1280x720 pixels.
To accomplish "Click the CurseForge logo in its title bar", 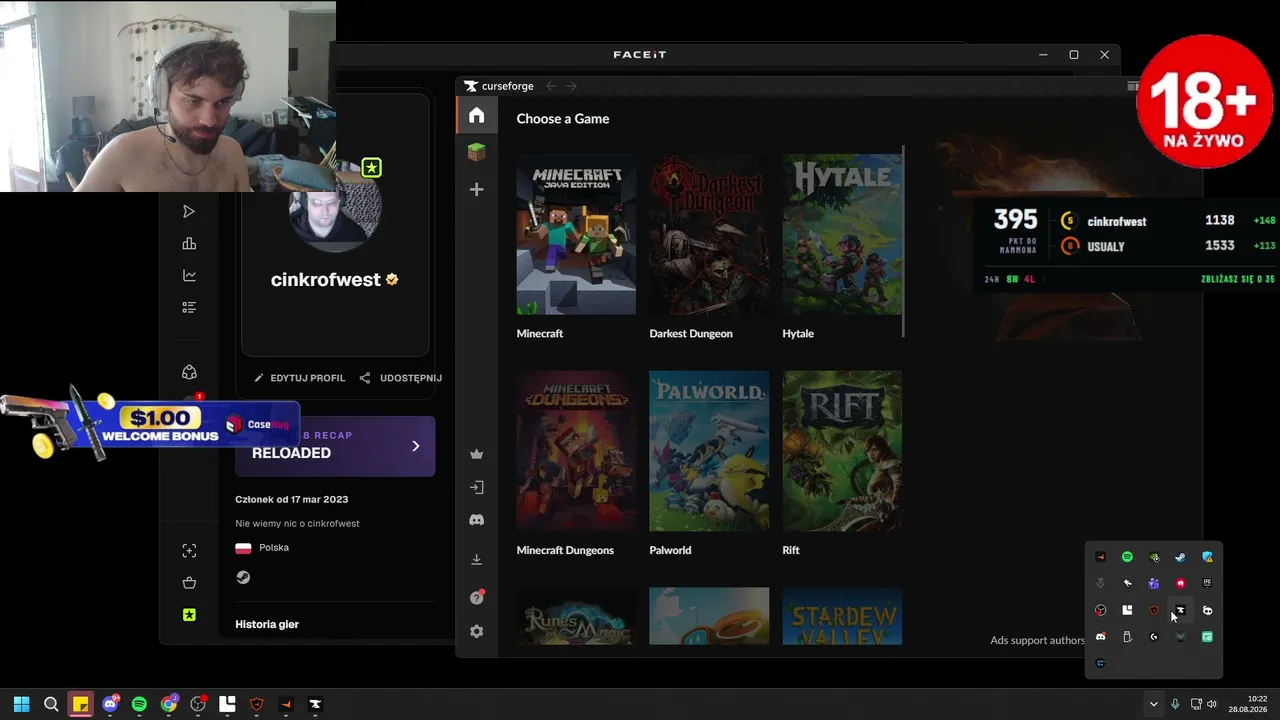I will [x=499, y=86].
